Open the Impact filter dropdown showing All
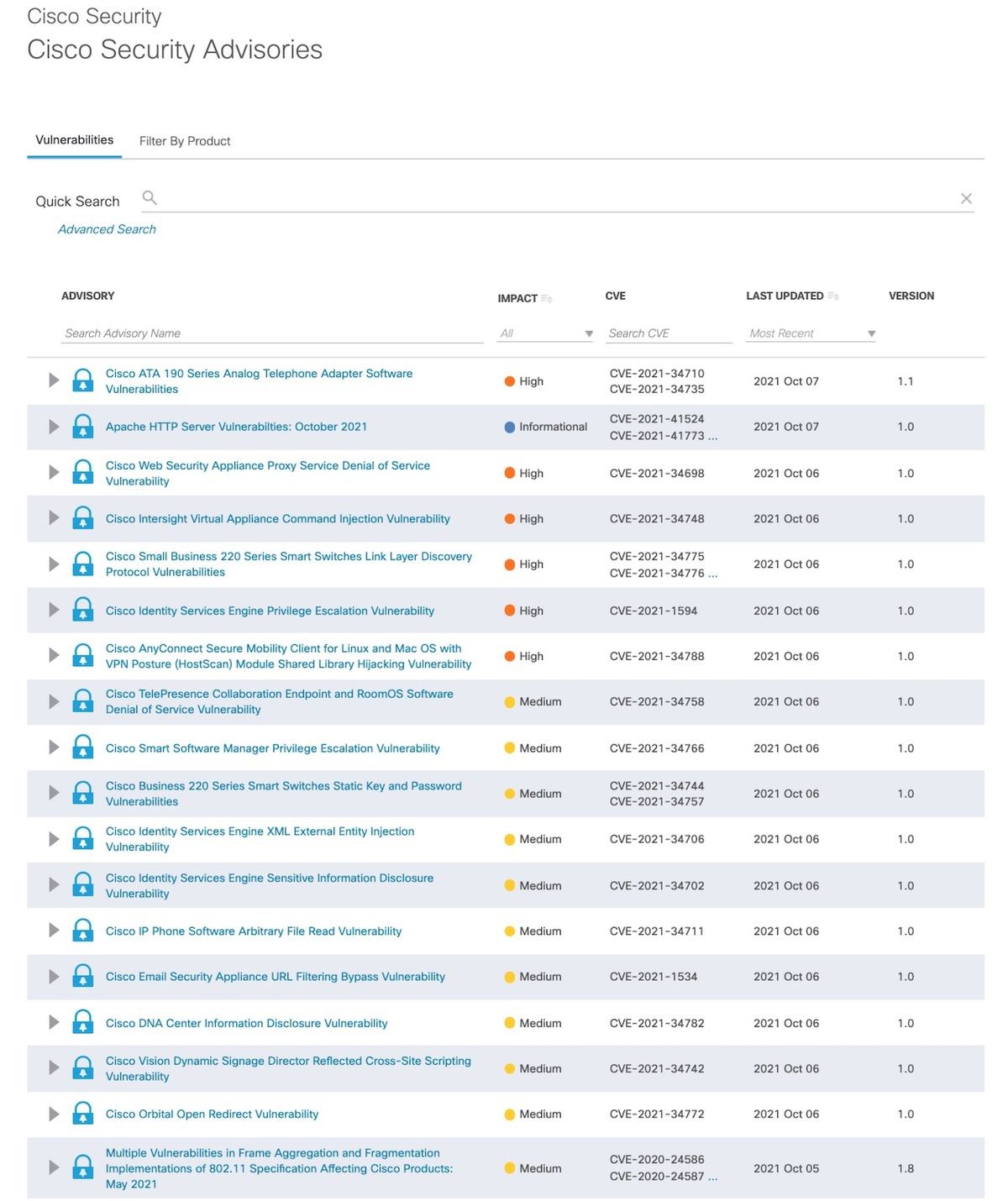This screenshot has width=1008, height=1201. [x=545, y=333]
